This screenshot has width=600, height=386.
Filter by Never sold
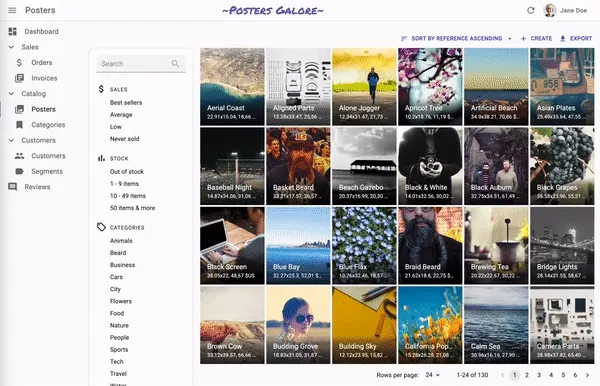(124, 139)
